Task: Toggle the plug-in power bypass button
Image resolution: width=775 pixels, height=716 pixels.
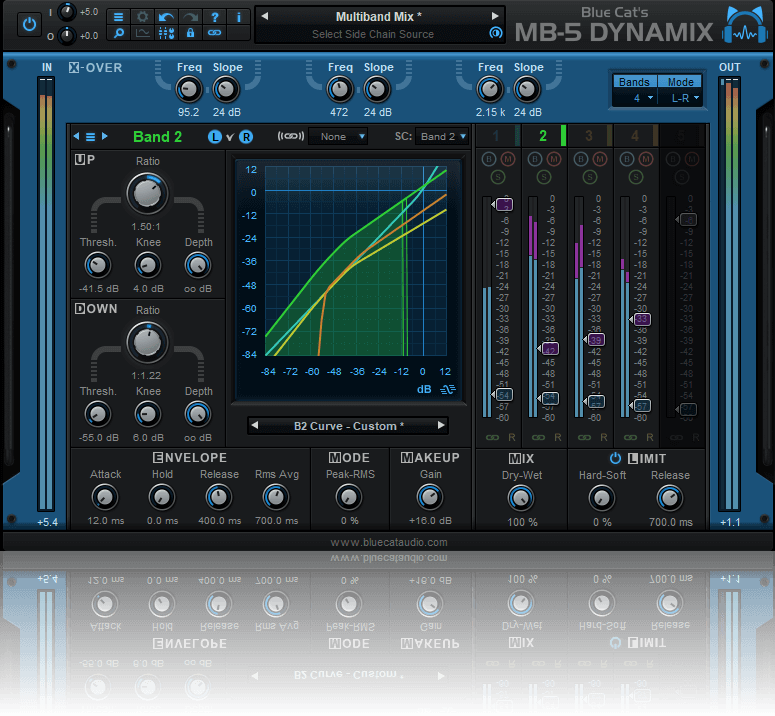Action: point(30,23)
